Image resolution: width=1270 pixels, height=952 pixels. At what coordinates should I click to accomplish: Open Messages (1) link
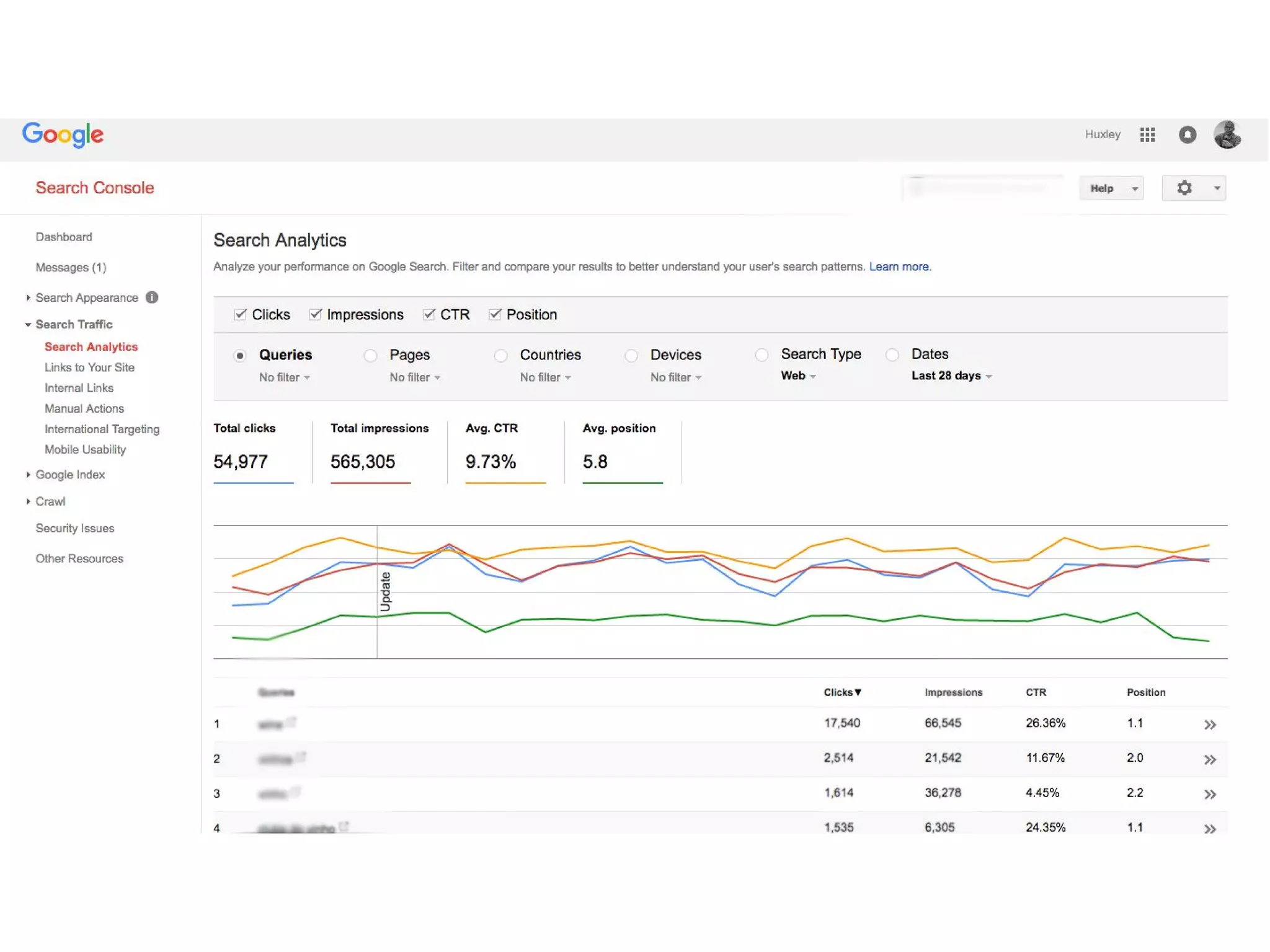click(x=71, y=267)
